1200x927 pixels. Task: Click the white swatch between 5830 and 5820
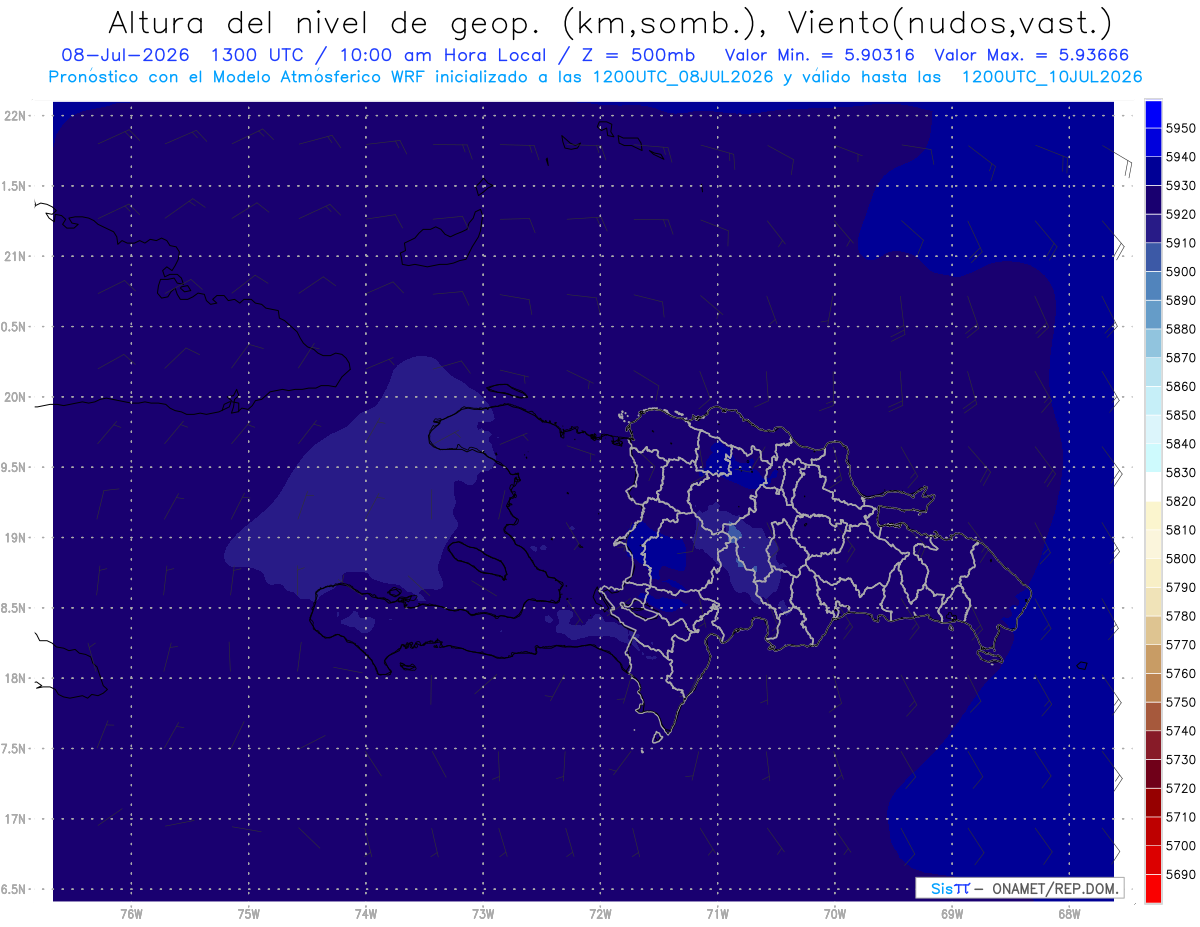tap(1153, 487)
